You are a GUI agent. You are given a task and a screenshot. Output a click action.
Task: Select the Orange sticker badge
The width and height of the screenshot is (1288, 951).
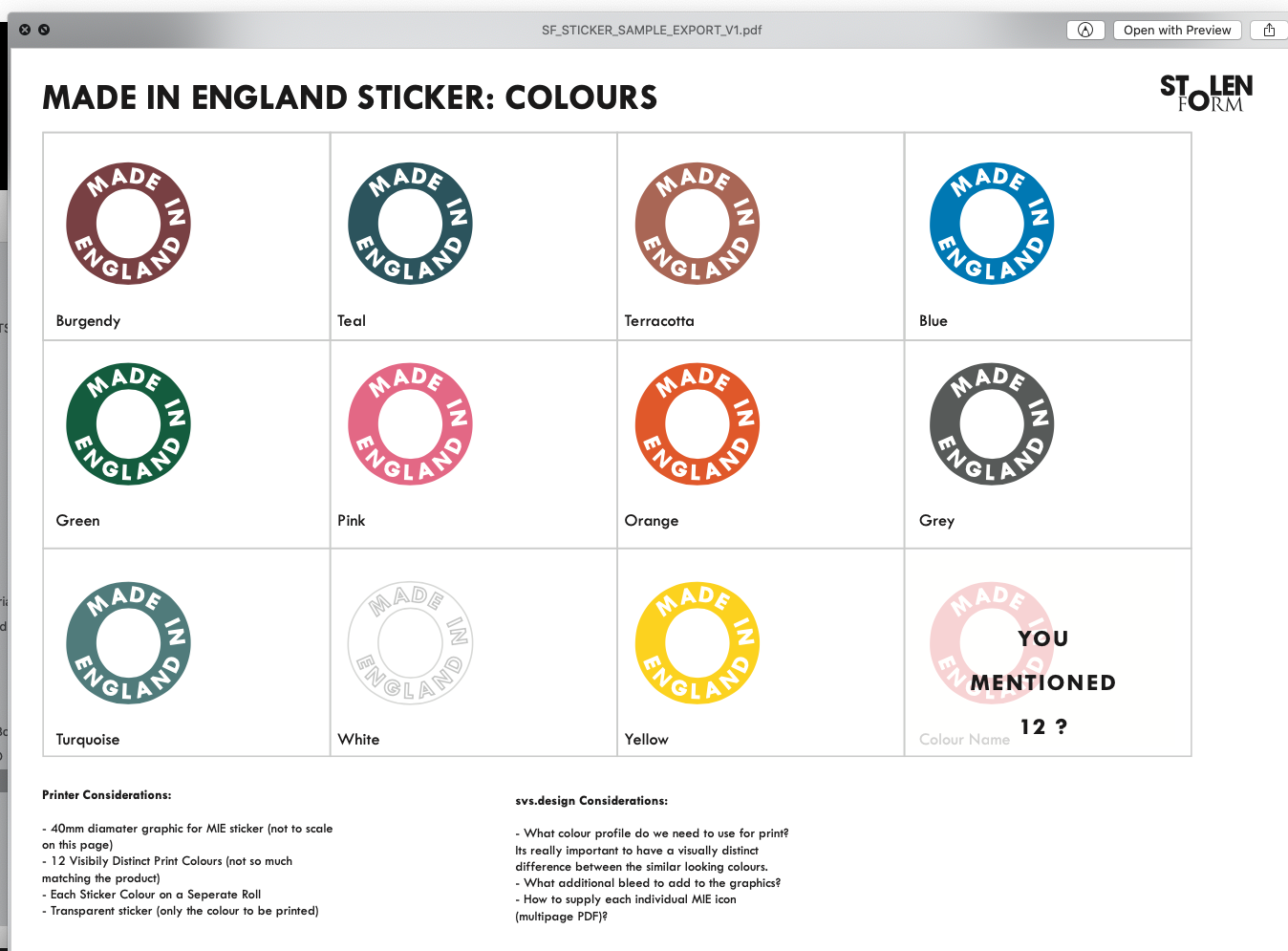698,424
